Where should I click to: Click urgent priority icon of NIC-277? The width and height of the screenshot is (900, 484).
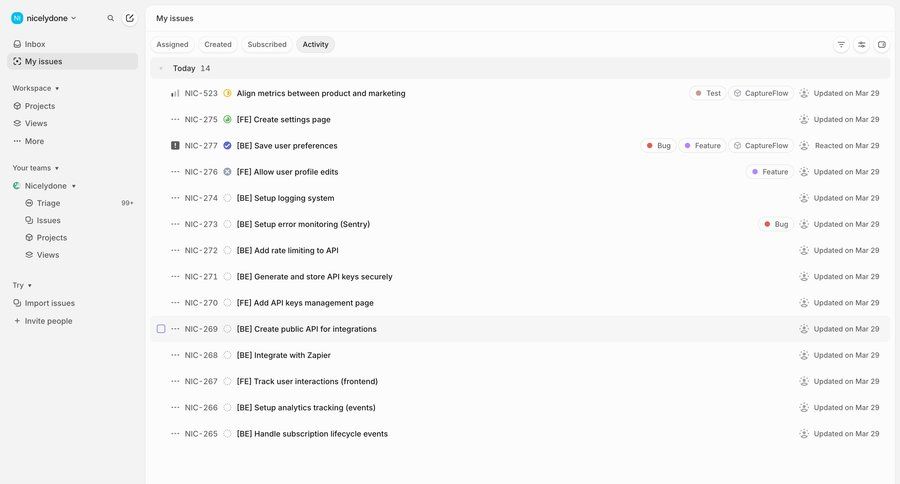[175, 146]
